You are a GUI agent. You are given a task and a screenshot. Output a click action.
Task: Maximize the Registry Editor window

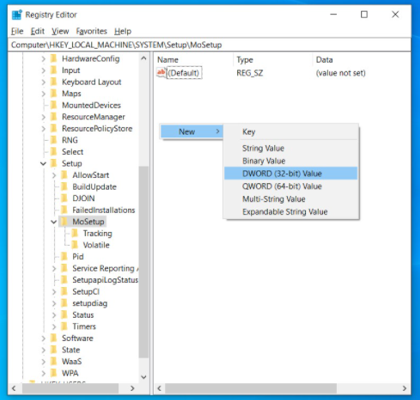[x=364, y=15]
